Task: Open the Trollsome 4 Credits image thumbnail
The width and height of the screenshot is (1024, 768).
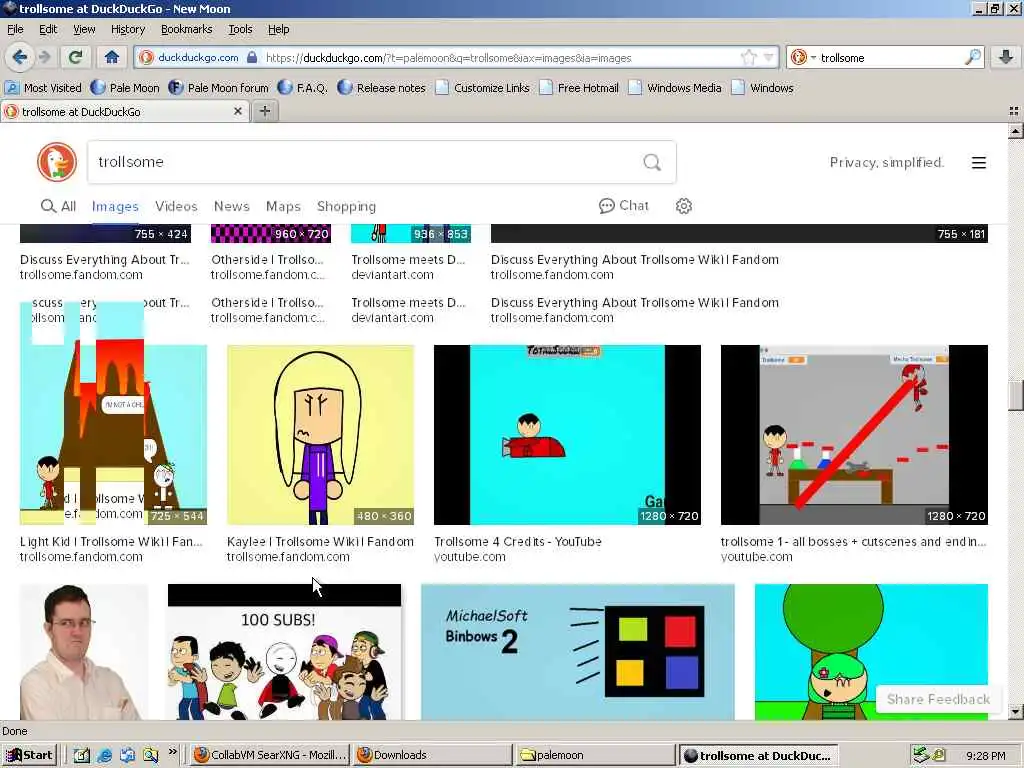Action: [567, 434]
